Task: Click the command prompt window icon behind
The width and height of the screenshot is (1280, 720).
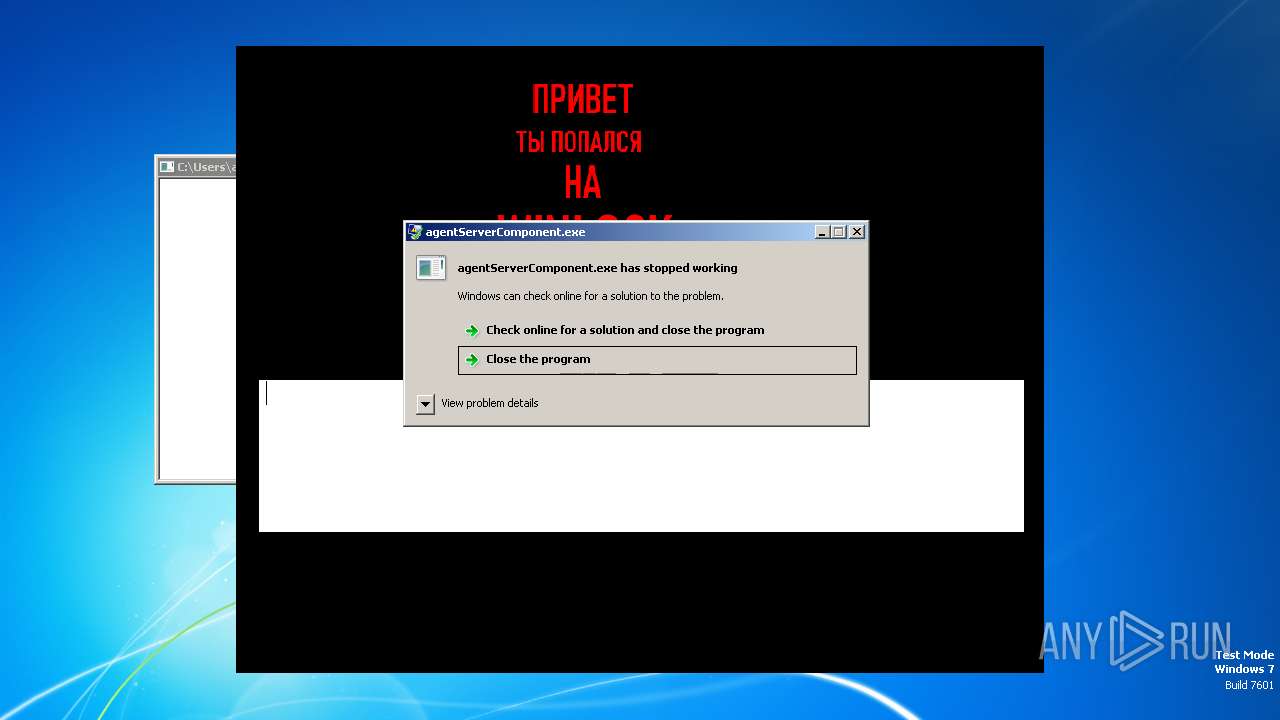Action: (x=167, y=167)
